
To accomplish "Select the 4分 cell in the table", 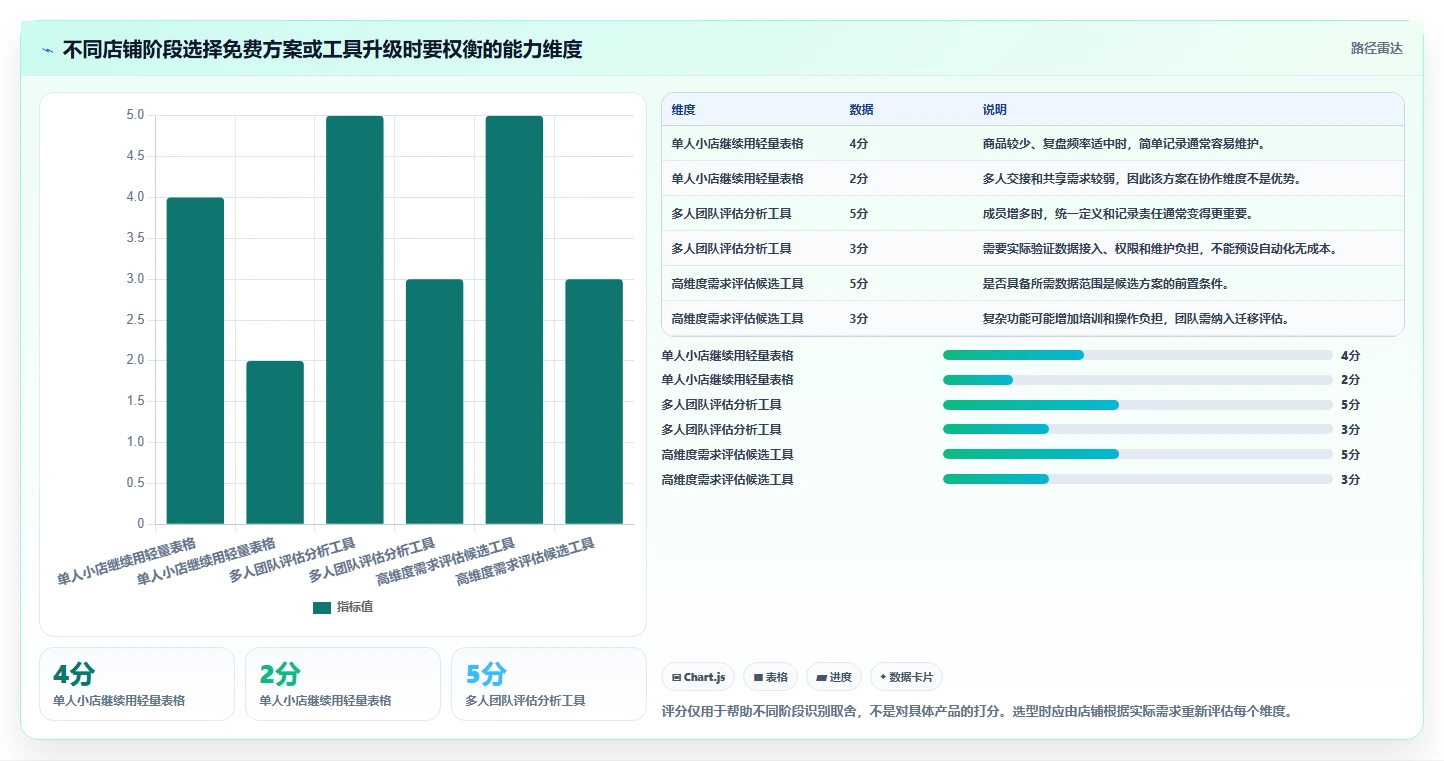I will 859,144.
